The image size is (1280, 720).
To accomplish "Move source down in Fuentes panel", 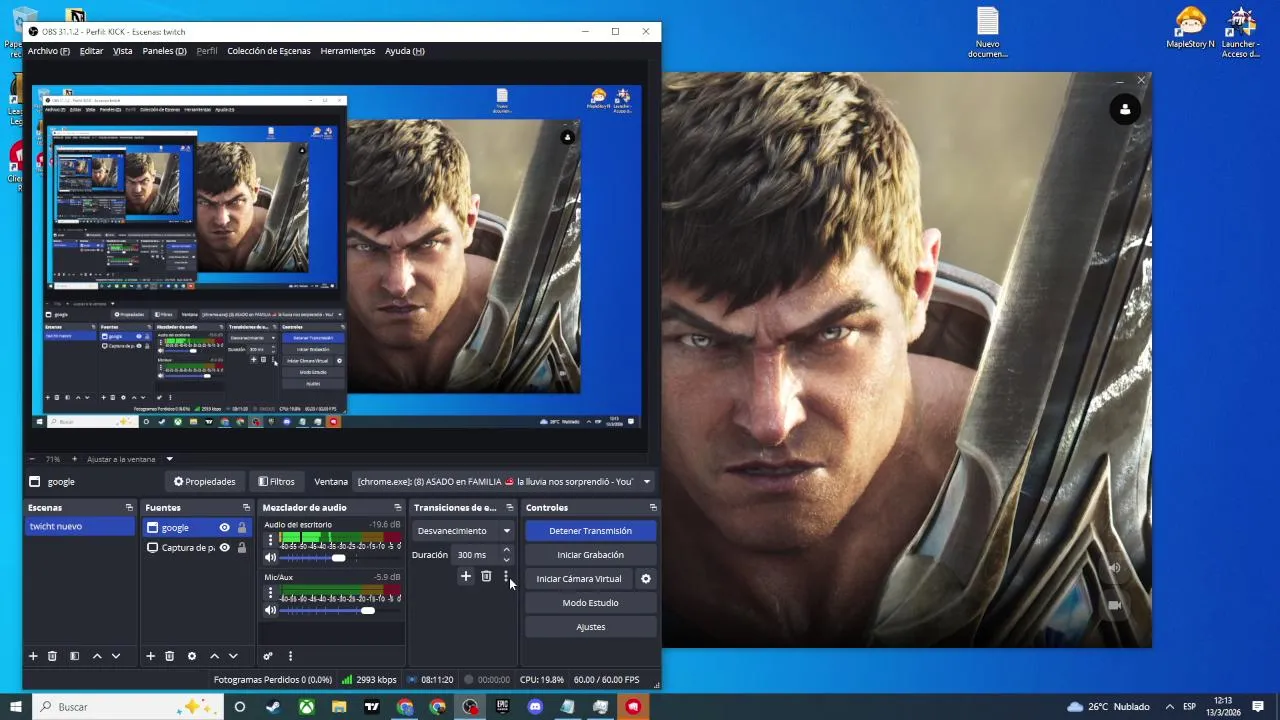I will coord(233,656).
